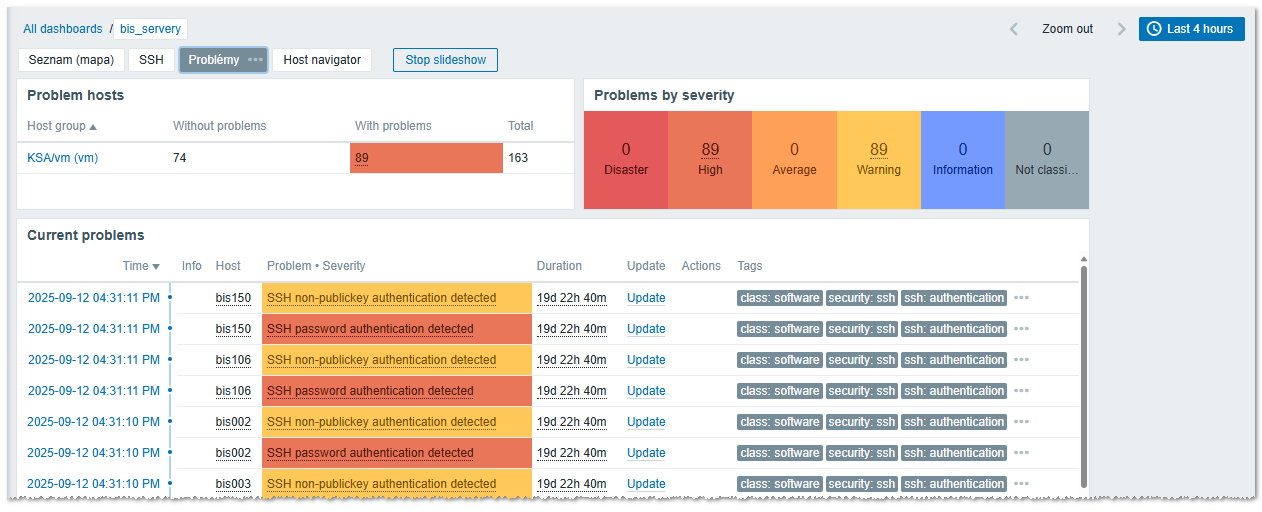Click the previous time period left arrow
This screenshot has height=512, width=1262.
pyautogui.click(x=1014, y=29)
